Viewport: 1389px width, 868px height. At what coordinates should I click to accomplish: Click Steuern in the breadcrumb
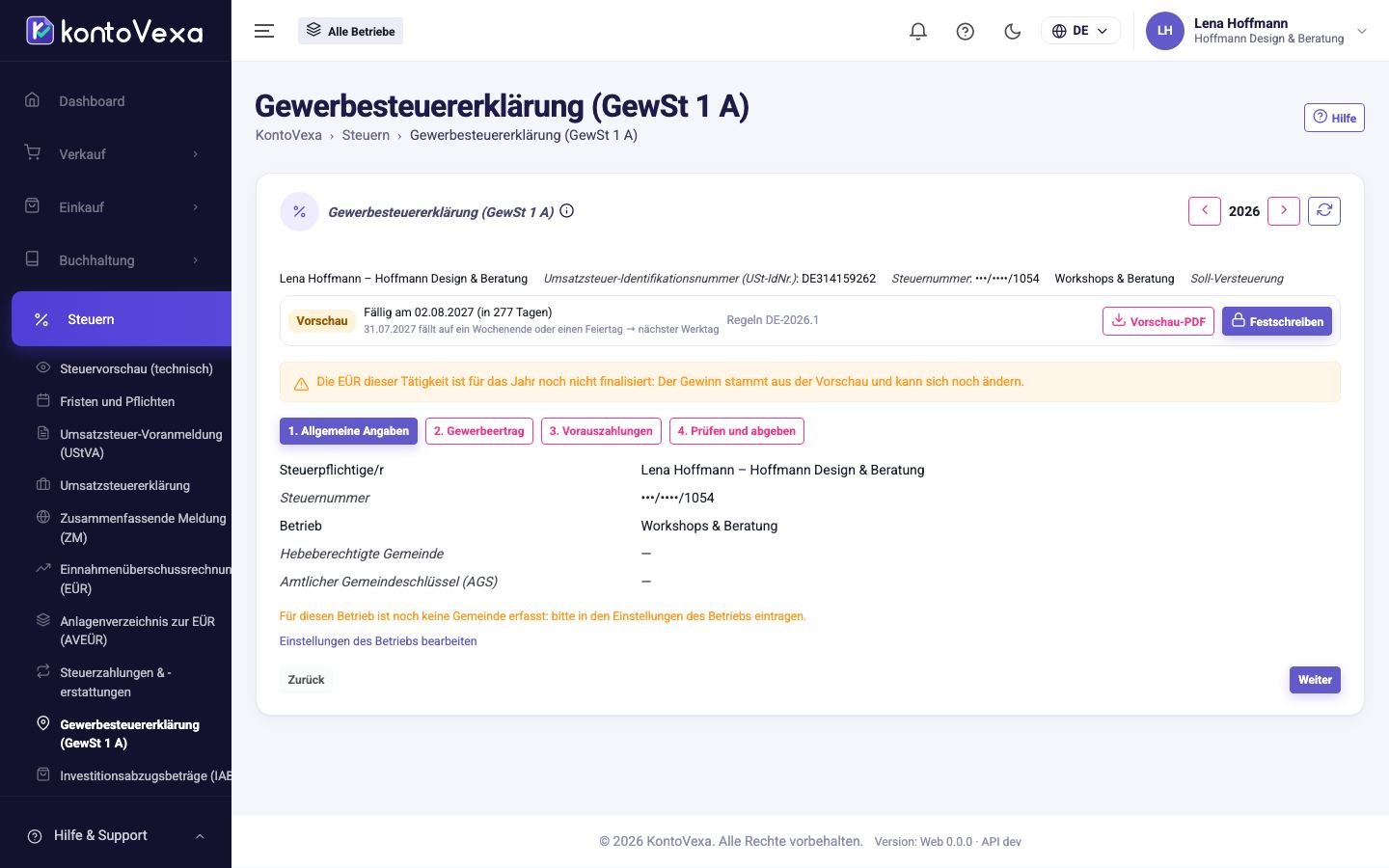click(366, 135)
